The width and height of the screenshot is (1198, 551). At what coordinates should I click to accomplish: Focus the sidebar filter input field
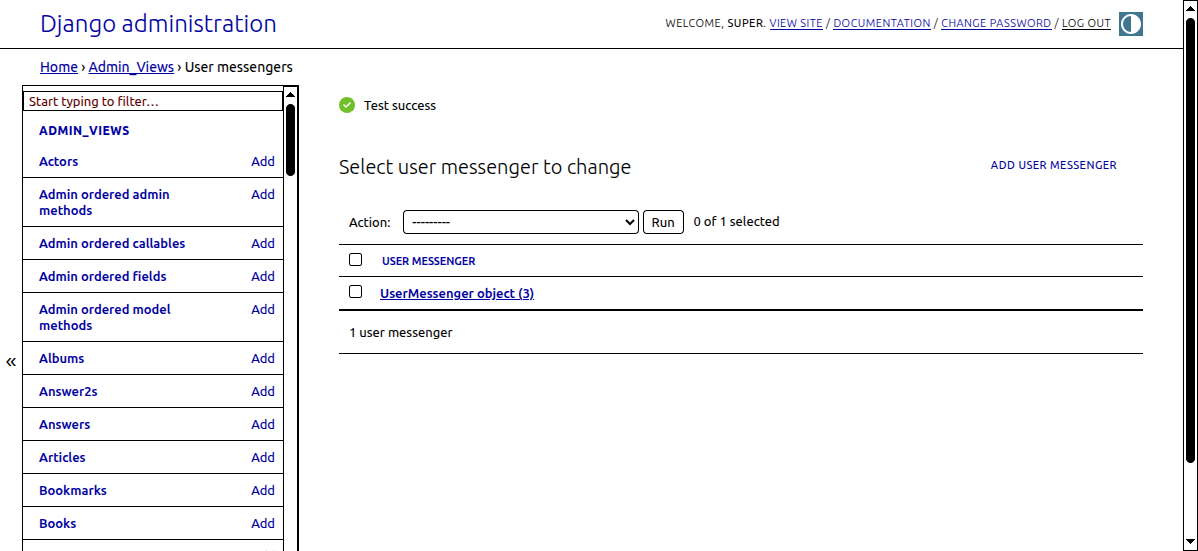[153, 101]
